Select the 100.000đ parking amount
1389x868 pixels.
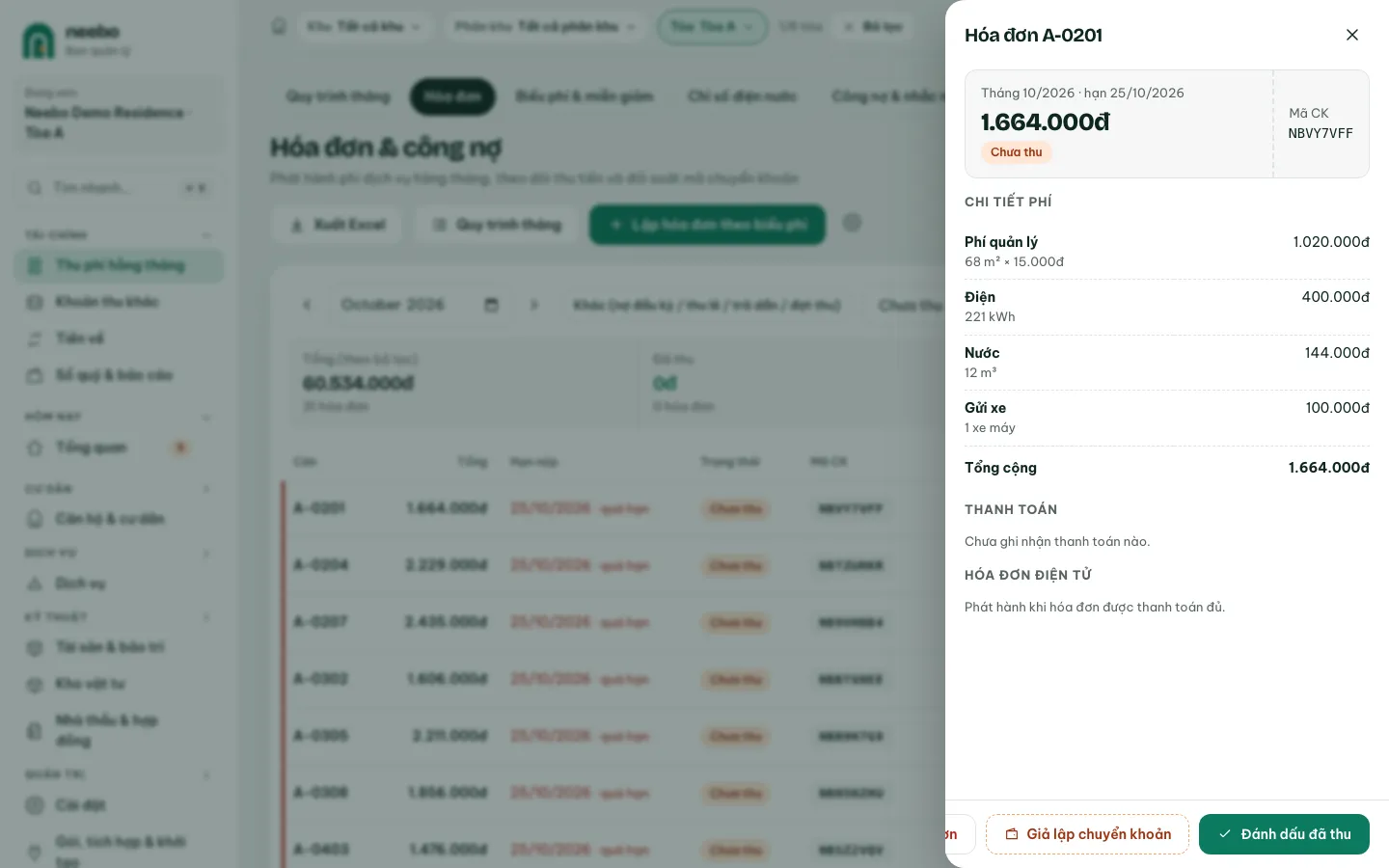click(1337, 408)
